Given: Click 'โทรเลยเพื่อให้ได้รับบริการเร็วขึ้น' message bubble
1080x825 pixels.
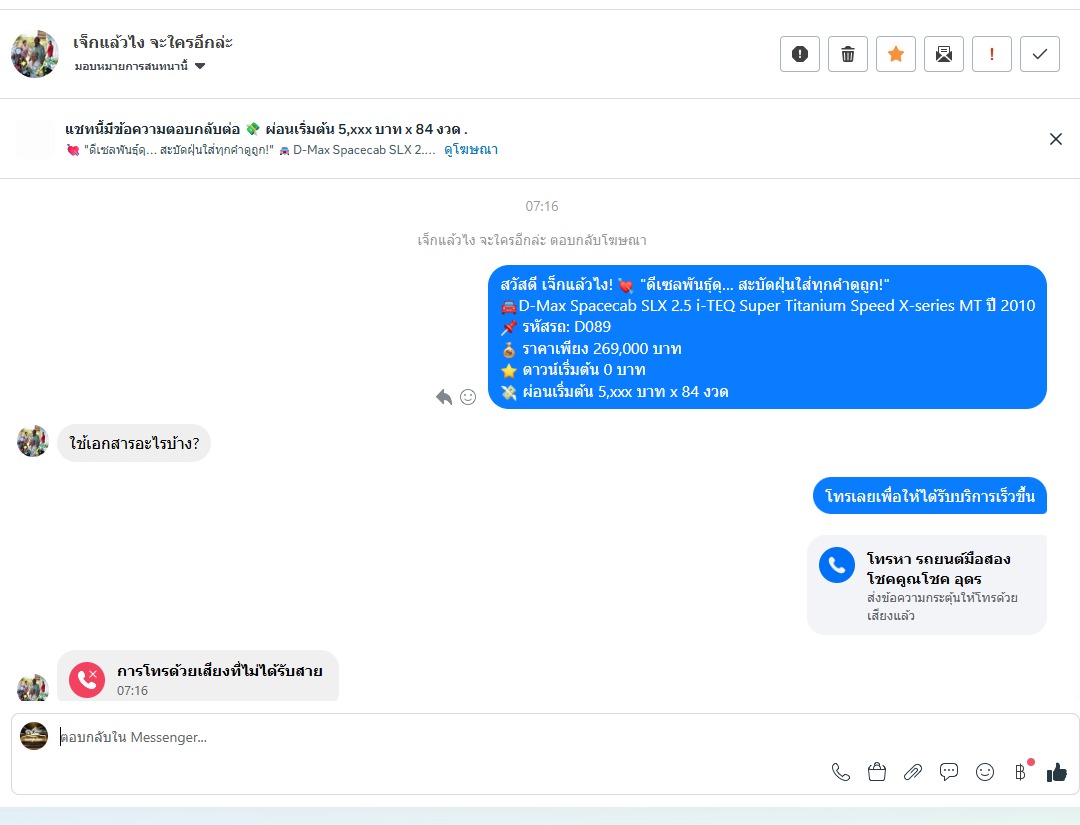Looking at the screenshot, I should (930, 496).
